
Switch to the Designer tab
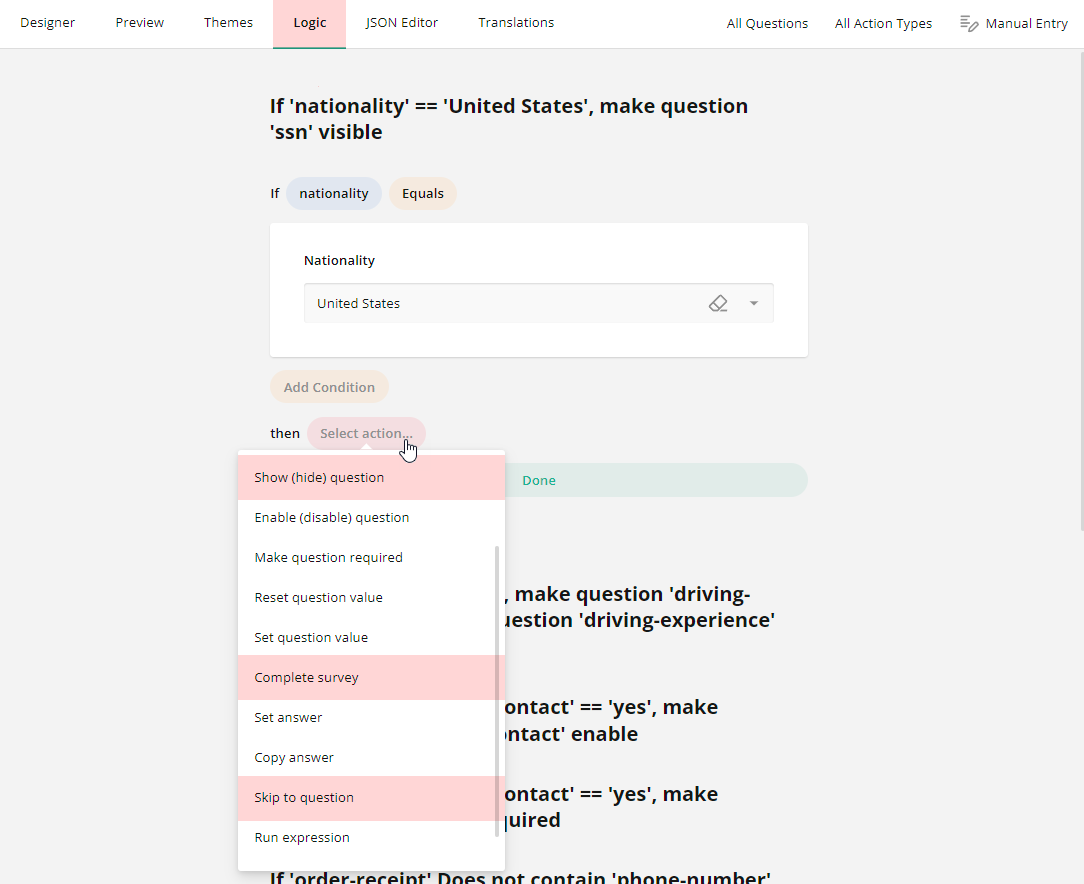click(x=47, y=22)
